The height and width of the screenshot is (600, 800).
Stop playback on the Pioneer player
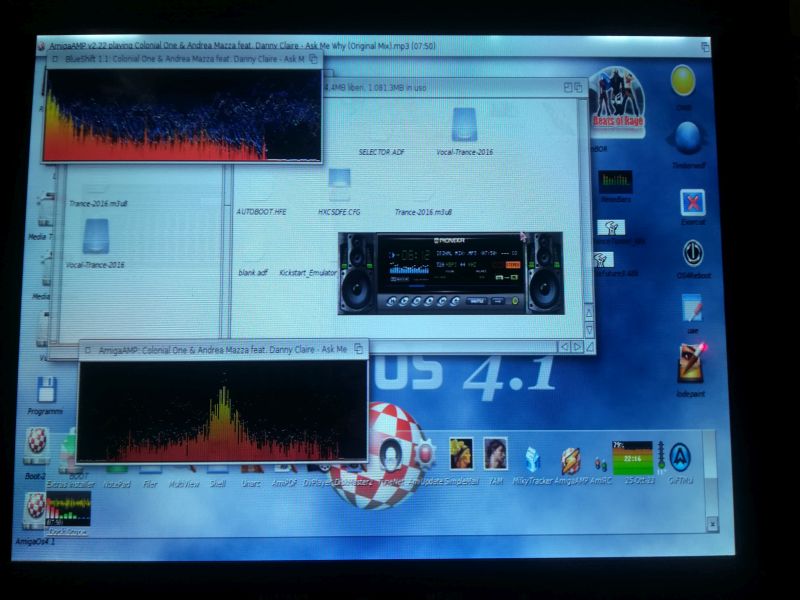click(429, 302)
